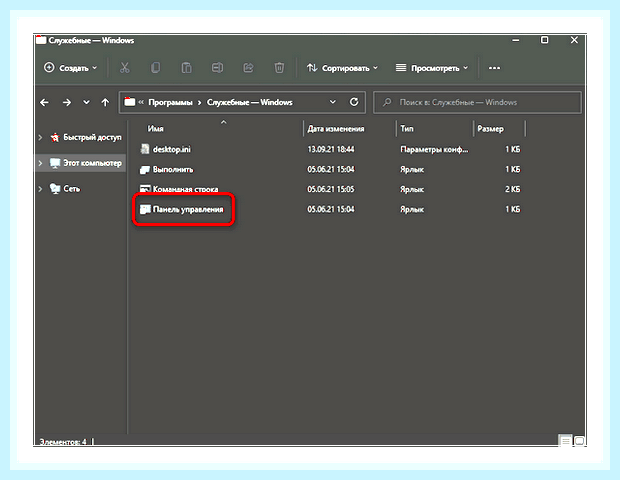Image resolution: width=620 pixels, height=480 pixels.
Task: Sort by Дата изменения column header
Action: coord(336,129)
